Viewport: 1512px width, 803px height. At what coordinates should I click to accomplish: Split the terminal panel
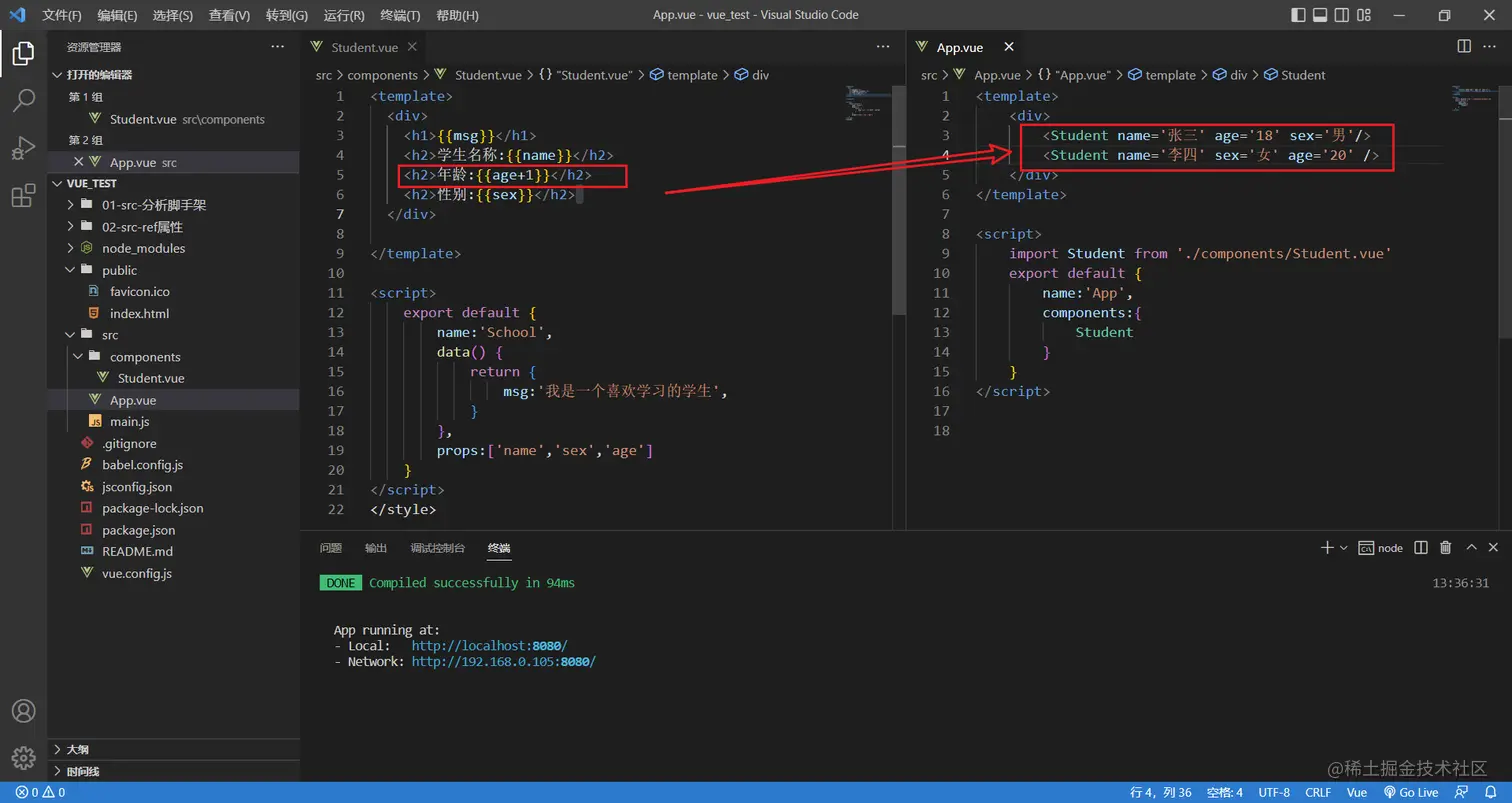tap(1420, 547)
